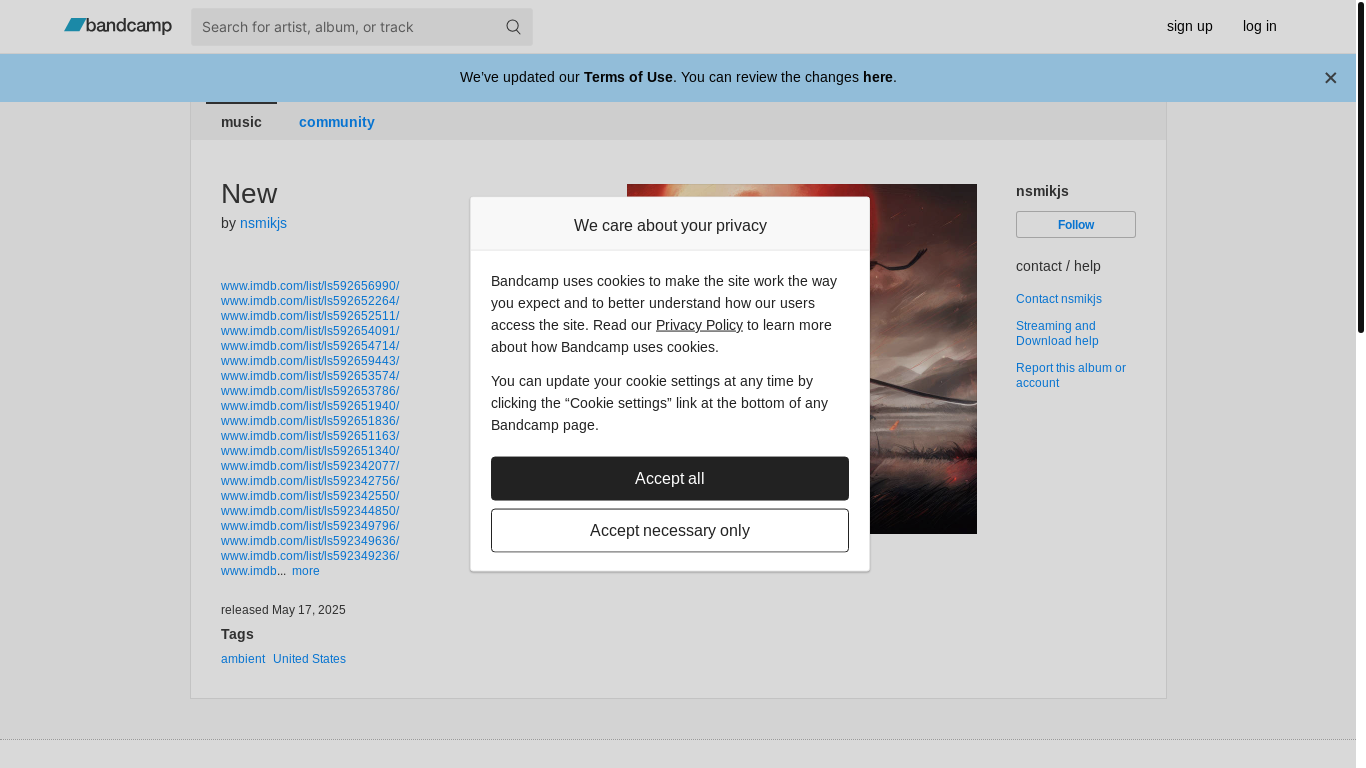This screenshot has height=768, width=1366.
Task: Open the nsmikjs artist link under the title
Action: (x=263, y=223)
